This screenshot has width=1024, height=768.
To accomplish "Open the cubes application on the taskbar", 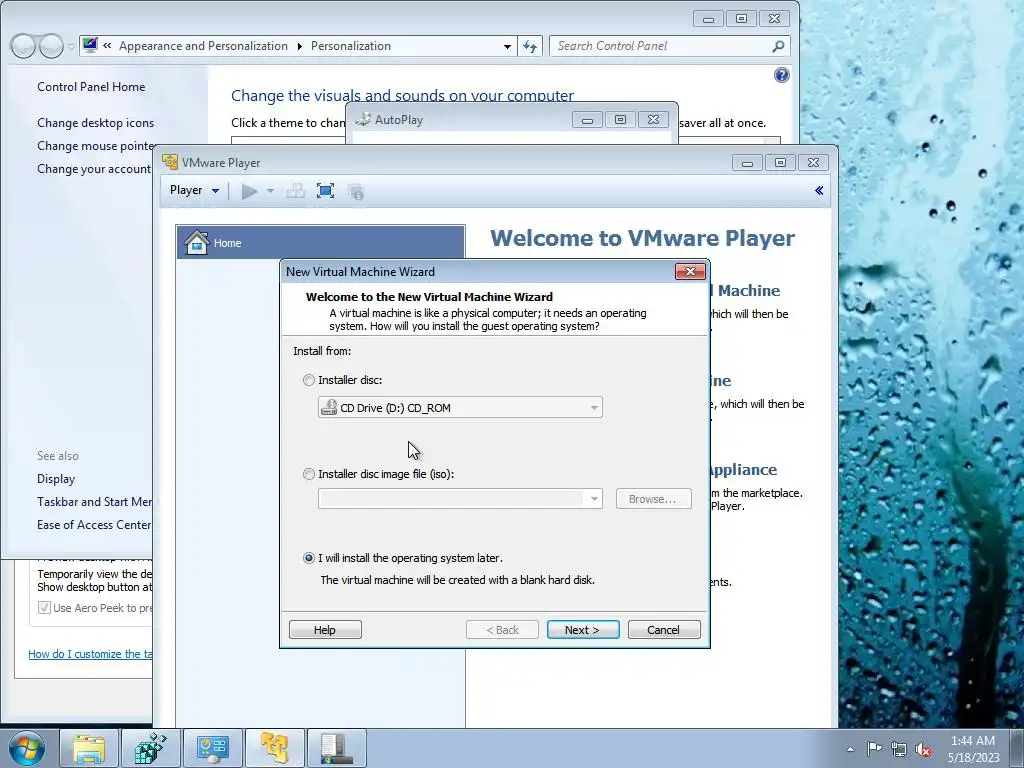I will 151,748.
